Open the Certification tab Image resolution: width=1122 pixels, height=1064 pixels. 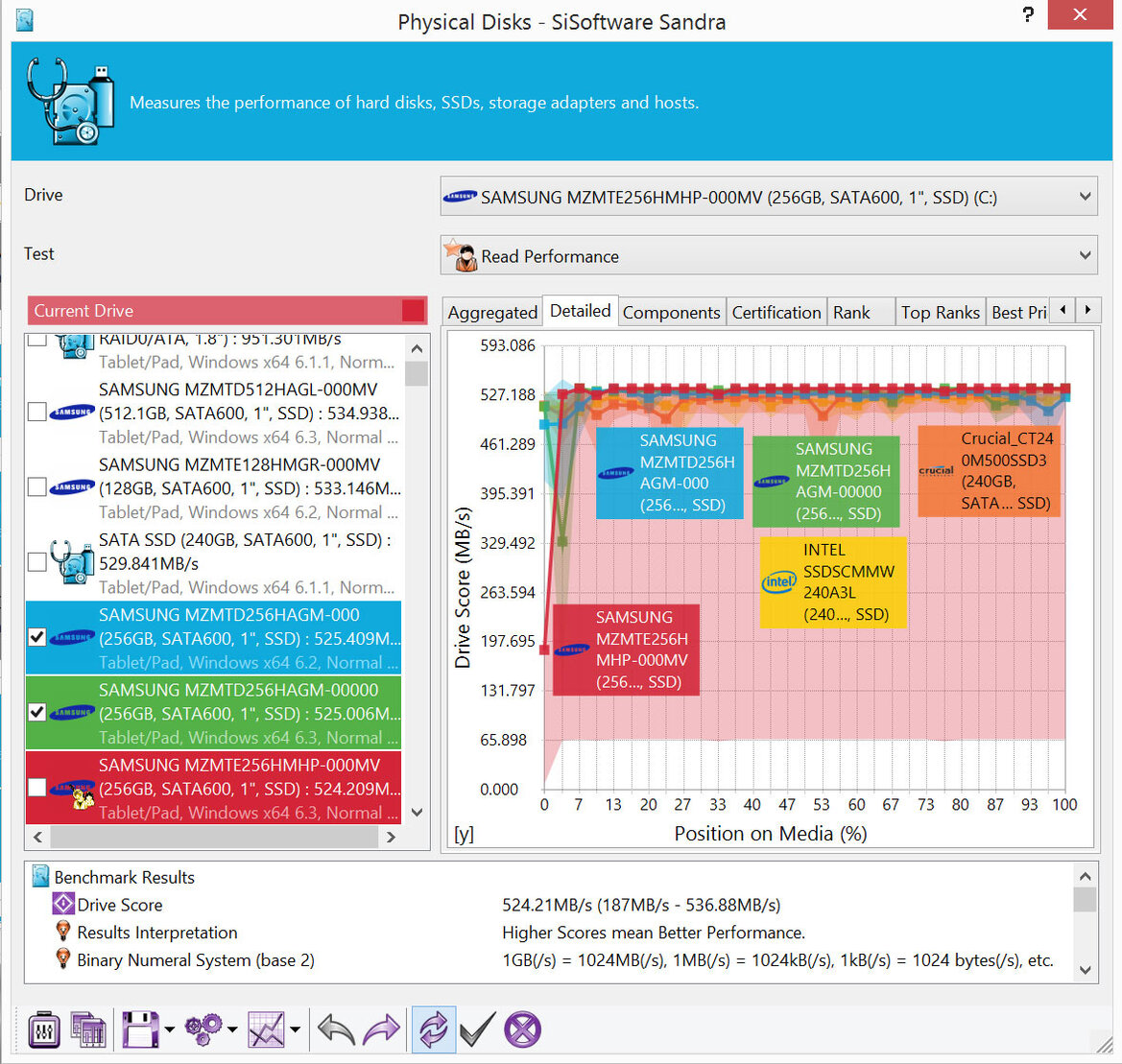point(776,313)
